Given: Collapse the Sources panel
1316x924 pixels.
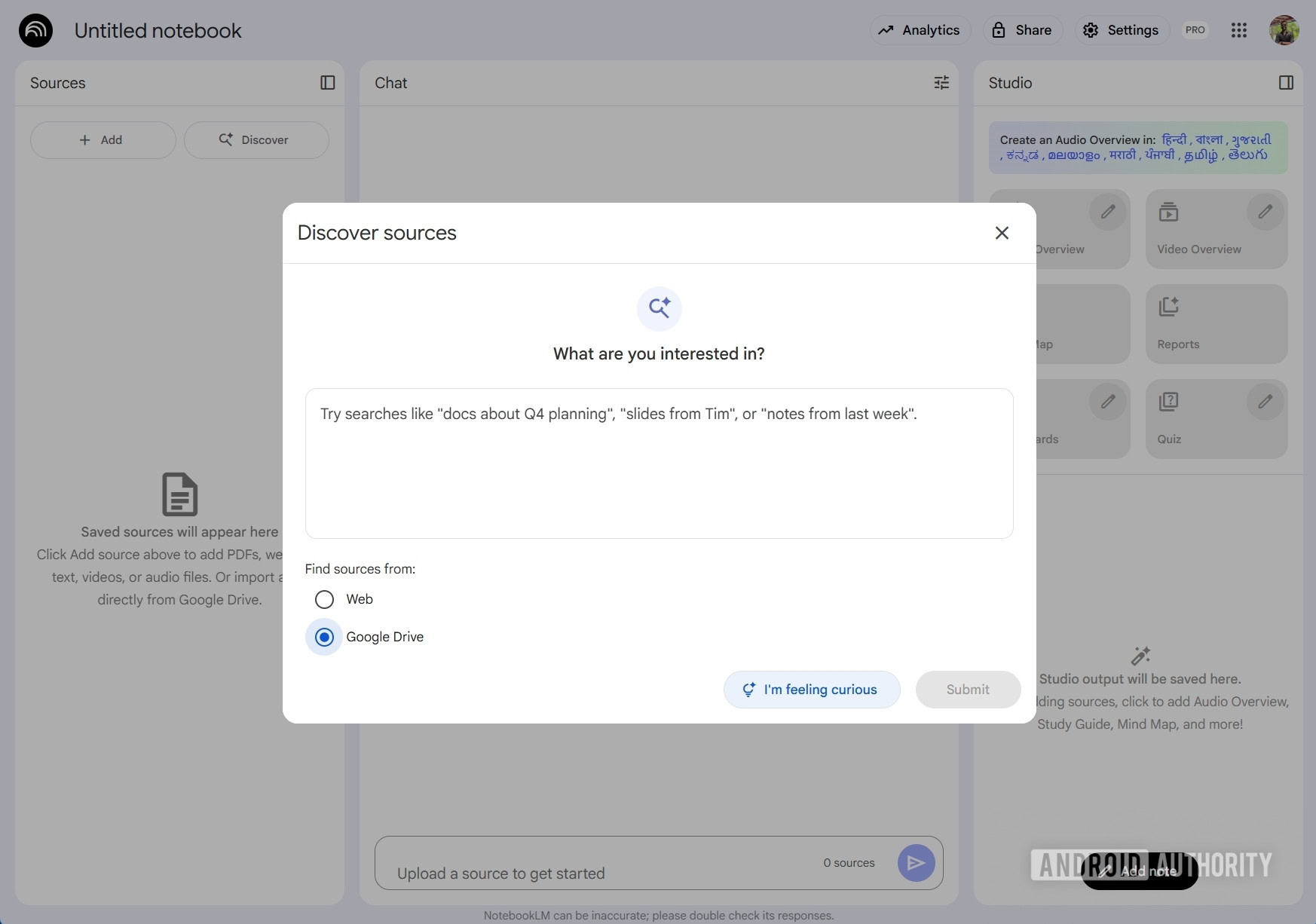Looking at the screenshot, I should [x=328, y=83].
